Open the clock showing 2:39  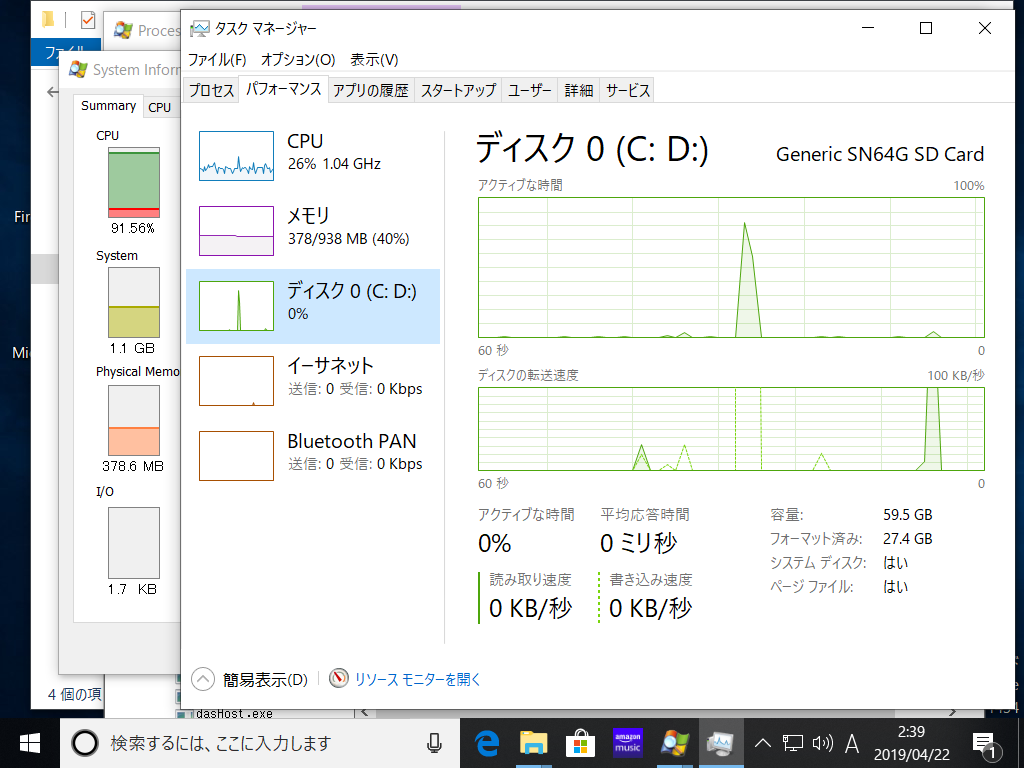coord(912,743)
